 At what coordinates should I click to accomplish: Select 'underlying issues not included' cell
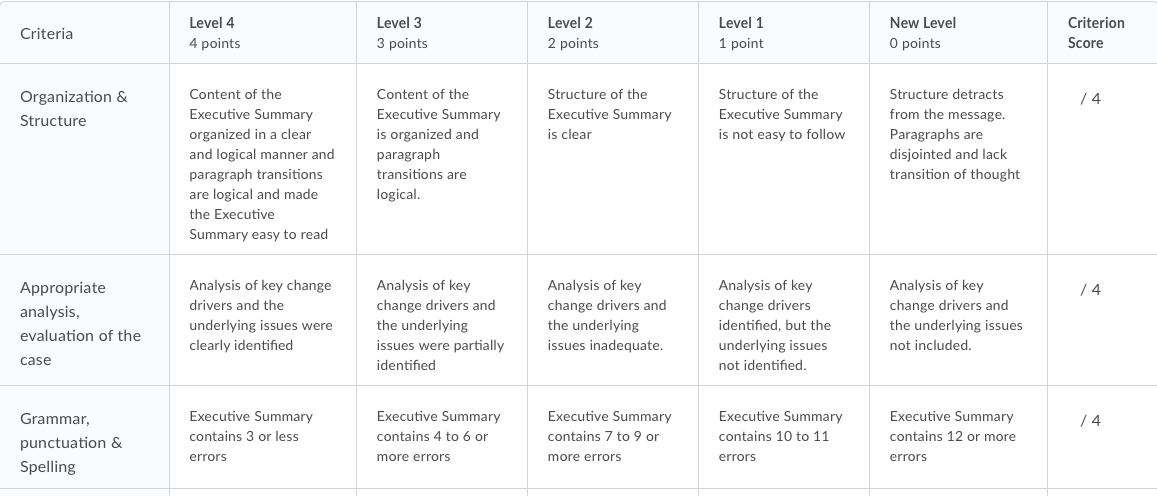point(959,320)
